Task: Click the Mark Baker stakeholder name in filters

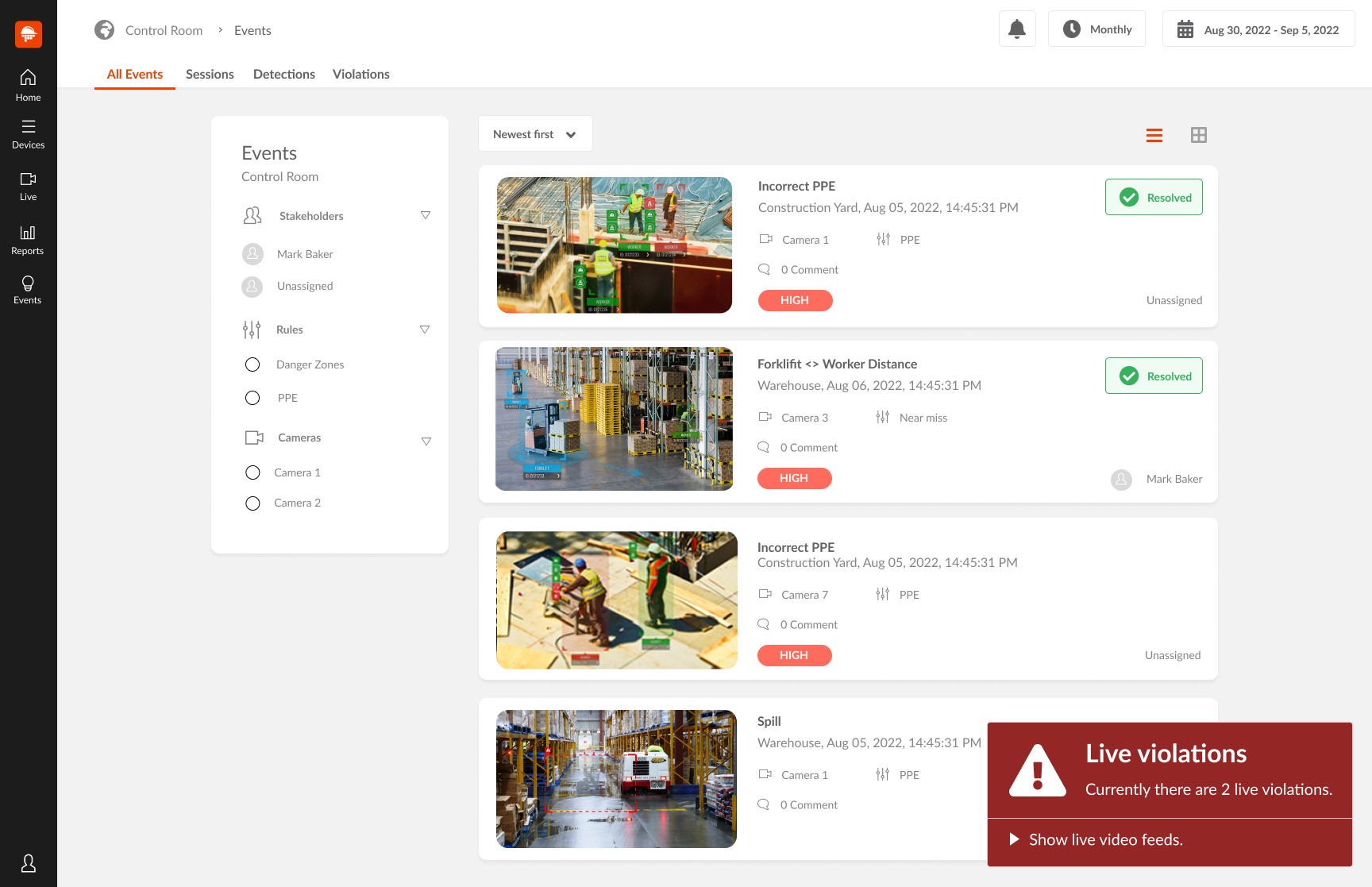Action: click(305, 254)
